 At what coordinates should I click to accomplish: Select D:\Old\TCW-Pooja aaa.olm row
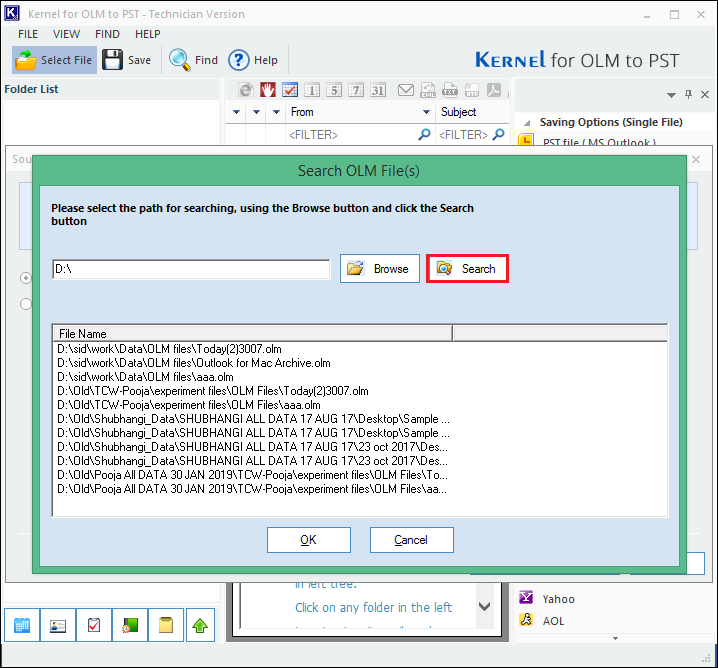pyautogui.click(x=189, y=405)
